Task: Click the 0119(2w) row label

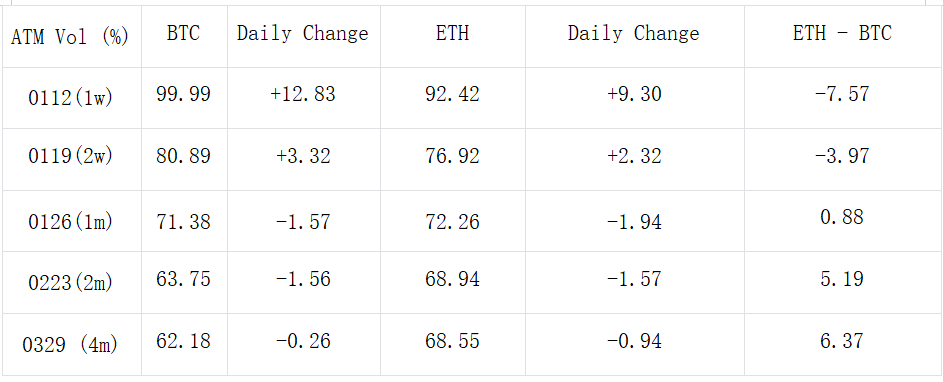Action: [x=70, y=157]
